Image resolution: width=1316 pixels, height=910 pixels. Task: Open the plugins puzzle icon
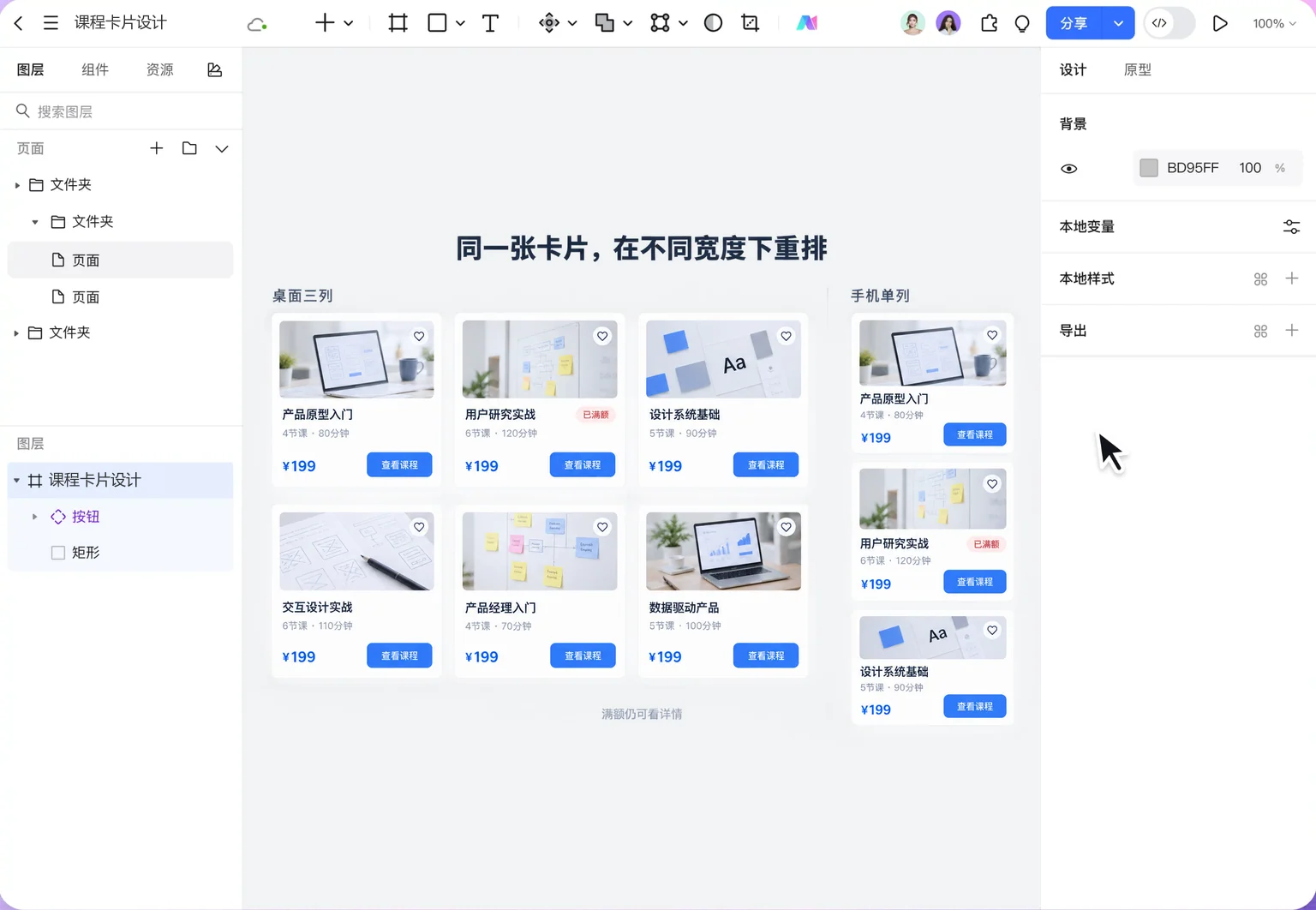(x=989, y=23)
